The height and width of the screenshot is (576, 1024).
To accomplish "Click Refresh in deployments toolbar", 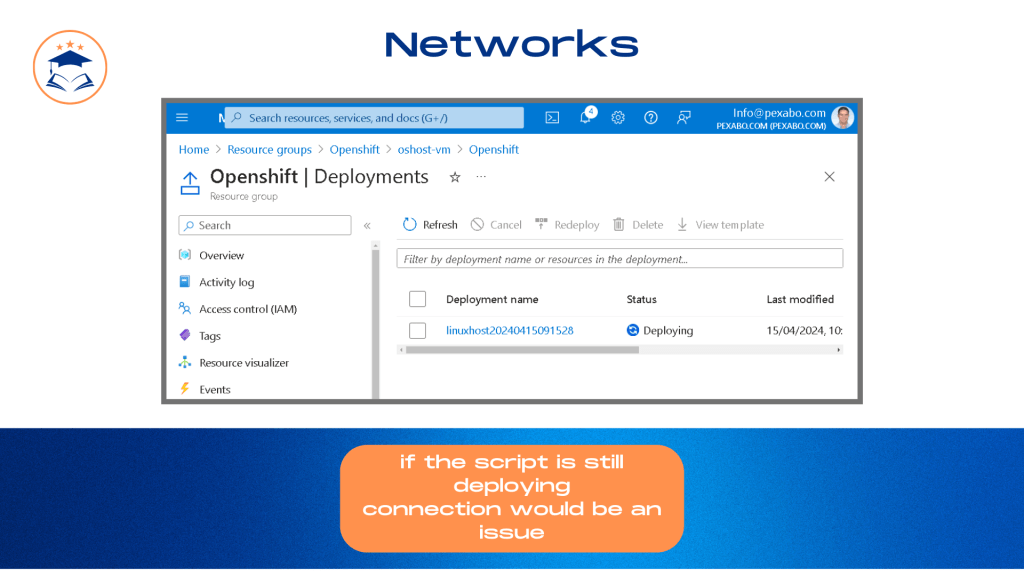I will (430, 225).
